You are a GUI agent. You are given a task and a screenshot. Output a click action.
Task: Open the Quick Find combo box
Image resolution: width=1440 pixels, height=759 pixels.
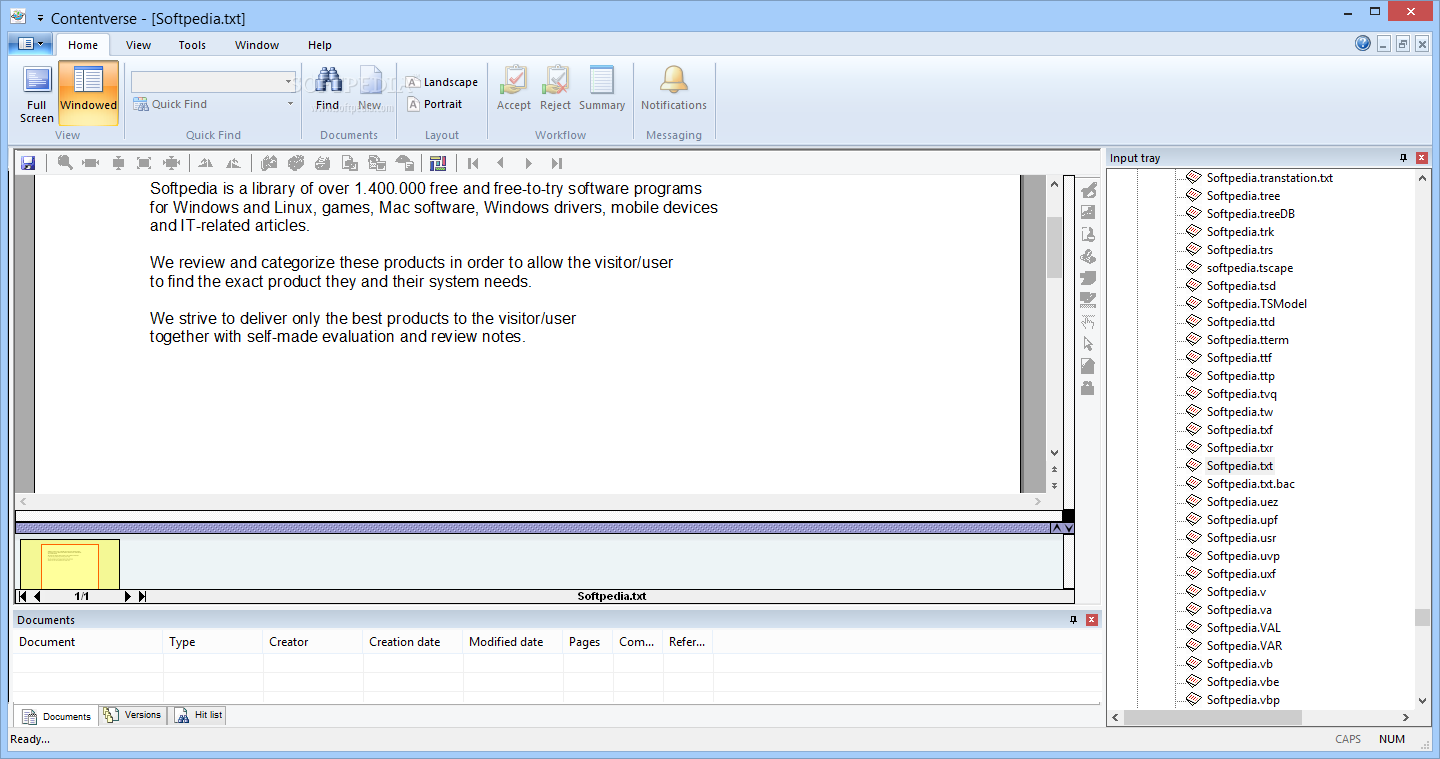(213, 82)
